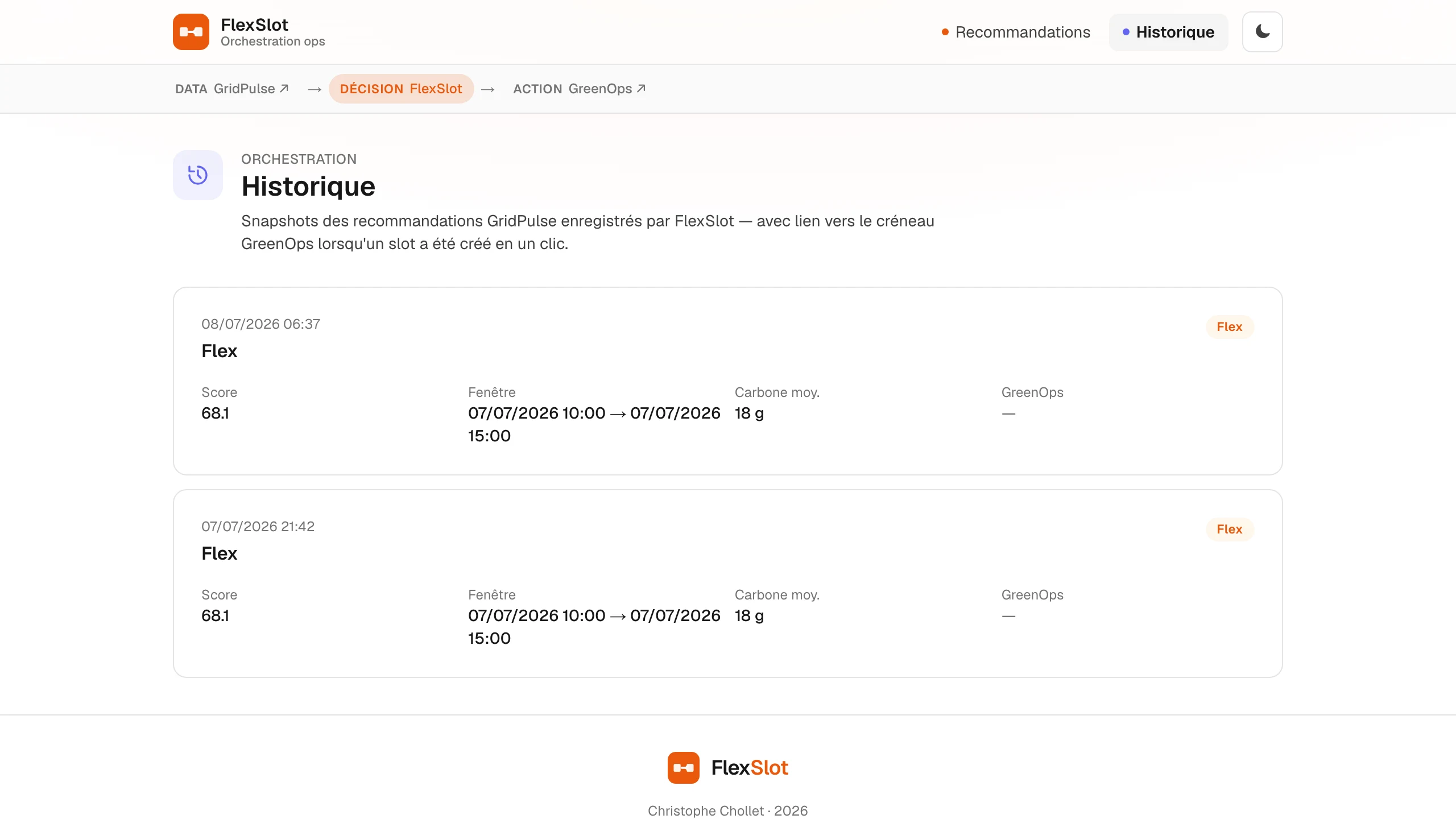1456x819 pixels.
Task: Click the FlexSlot header brand name
Action: pyautogui.click(x=254, y=24)
